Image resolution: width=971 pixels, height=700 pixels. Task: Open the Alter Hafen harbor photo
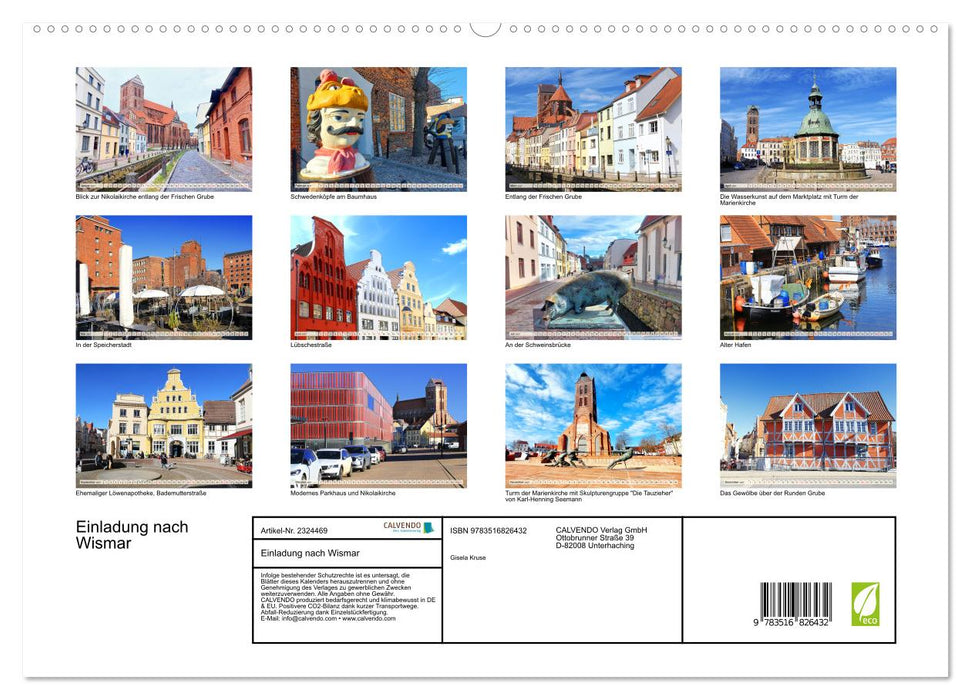(x=808, y=277)
